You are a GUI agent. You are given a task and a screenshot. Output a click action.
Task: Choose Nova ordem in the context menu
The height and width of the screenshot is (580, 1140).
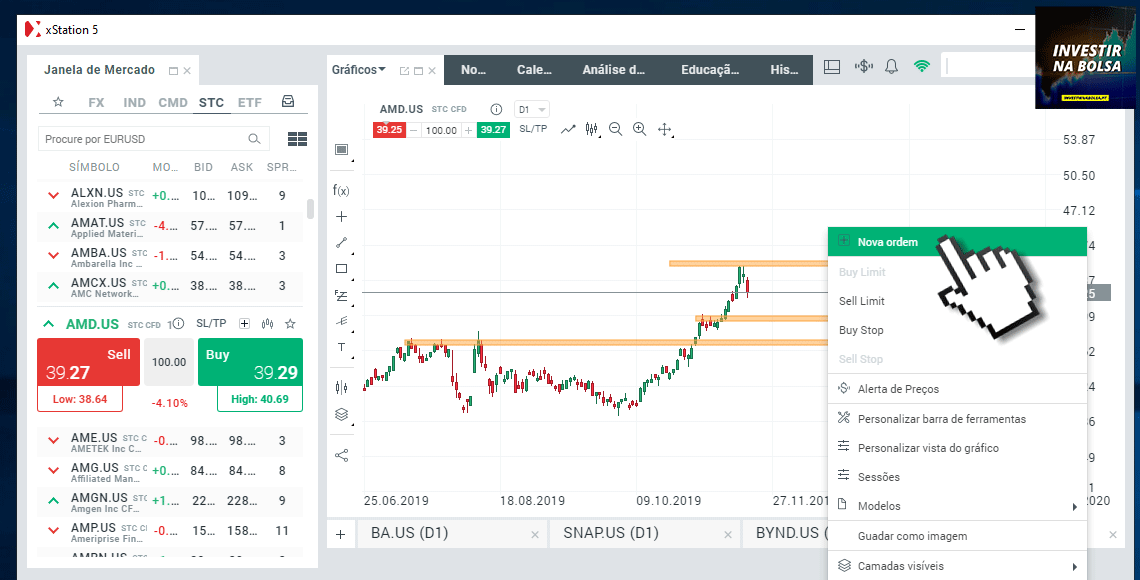957,242
